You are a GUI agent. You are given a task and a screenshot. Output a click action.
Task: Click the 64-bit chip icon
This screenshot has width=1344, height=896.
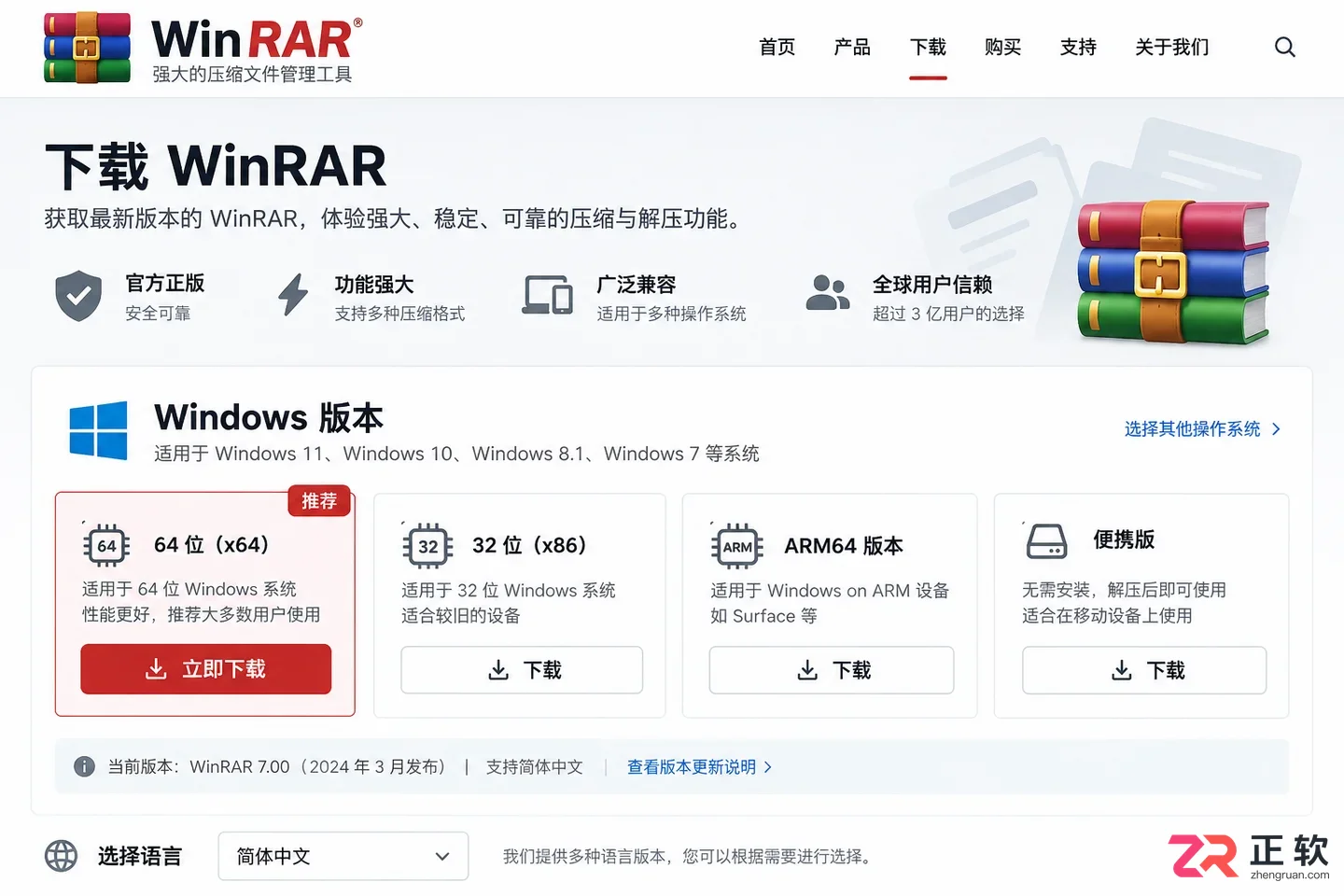pyautogui.click(x=106, y=546)
